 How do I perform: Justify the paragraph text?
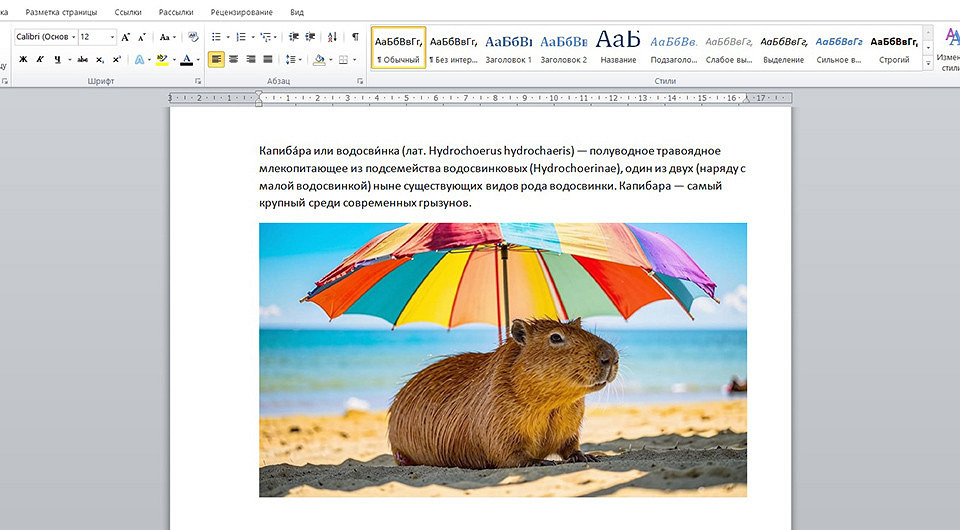[x=268, y=60]
